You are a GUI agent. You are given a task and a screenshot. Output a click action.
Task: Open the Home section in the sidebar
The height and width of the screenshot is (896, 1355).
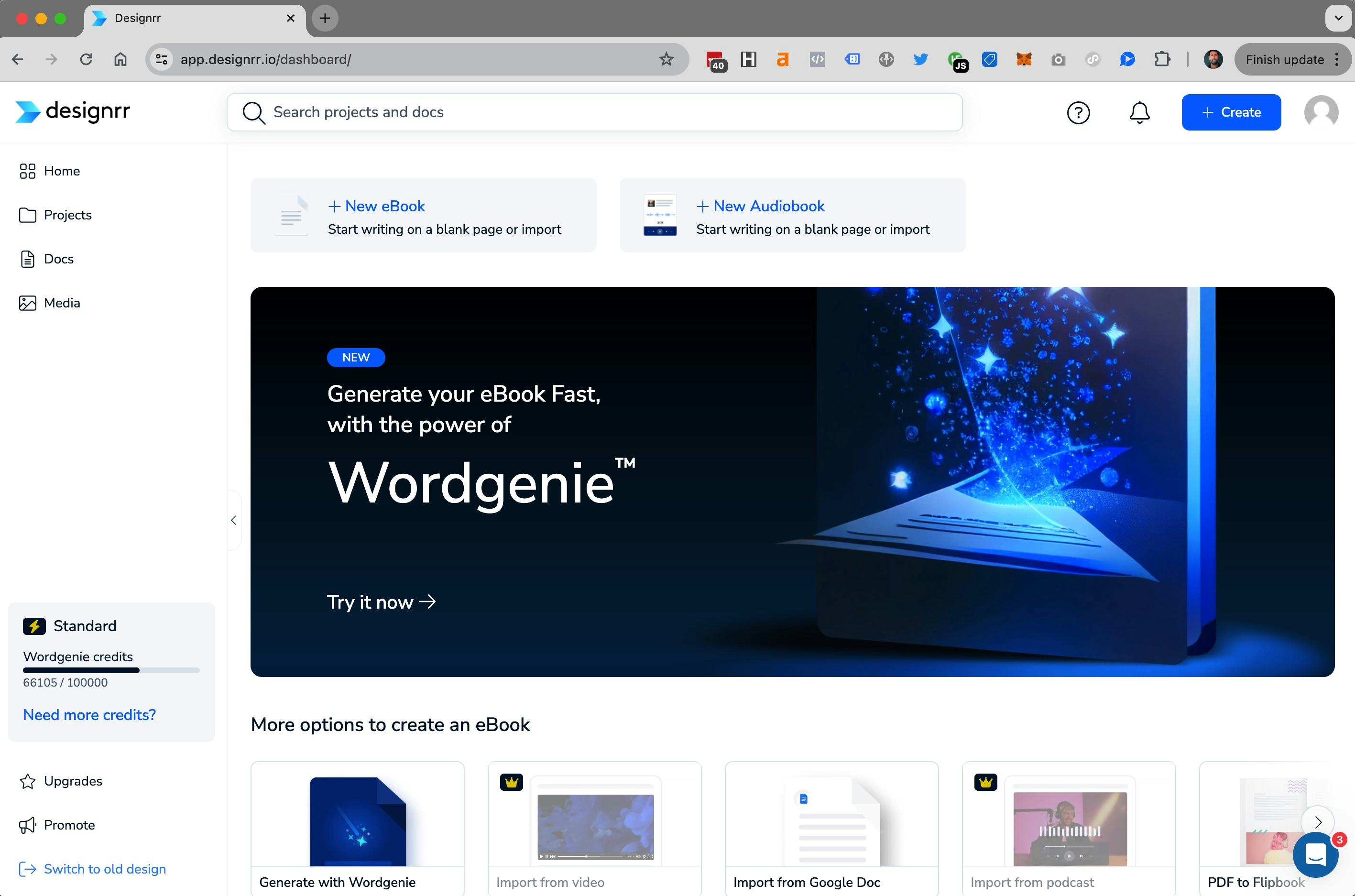(61, 171)
